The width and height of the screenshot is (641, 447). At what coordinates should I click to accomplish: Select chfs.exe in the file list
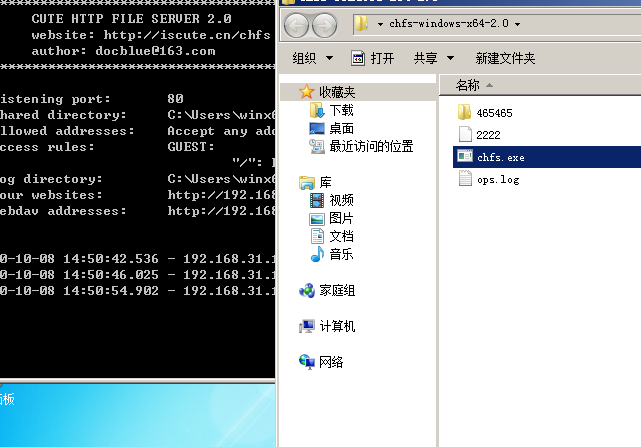pos(547,157)
